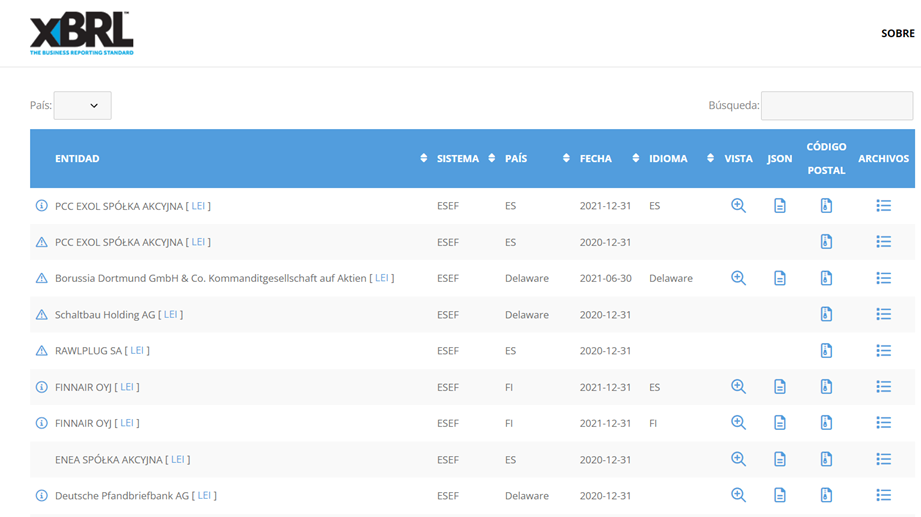Download zip package for Schaltbau Holding AG
Image resolution: width=921 pixels, height=517 pixels.
point(826,314)
